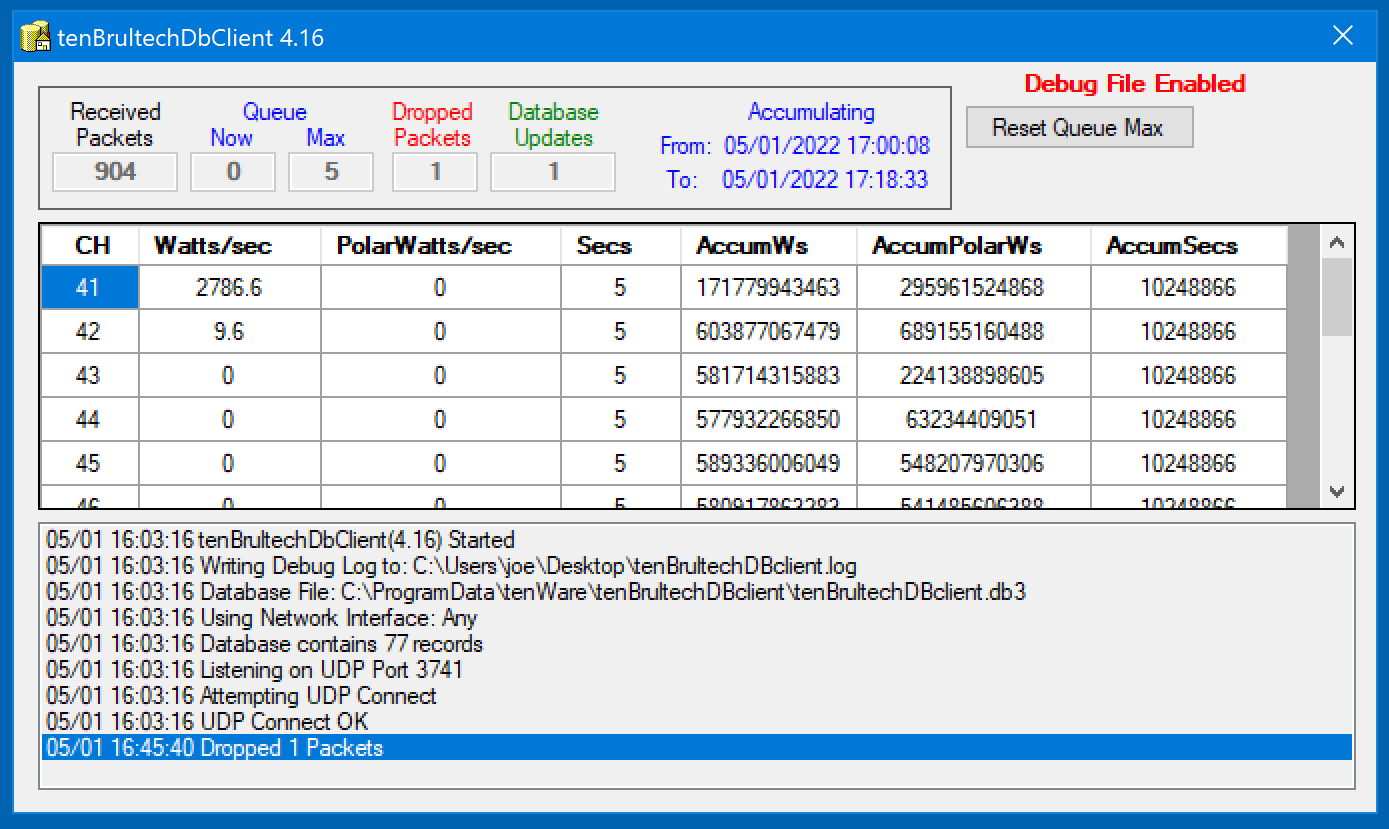Select the Dropped Packets counter field

435,172
